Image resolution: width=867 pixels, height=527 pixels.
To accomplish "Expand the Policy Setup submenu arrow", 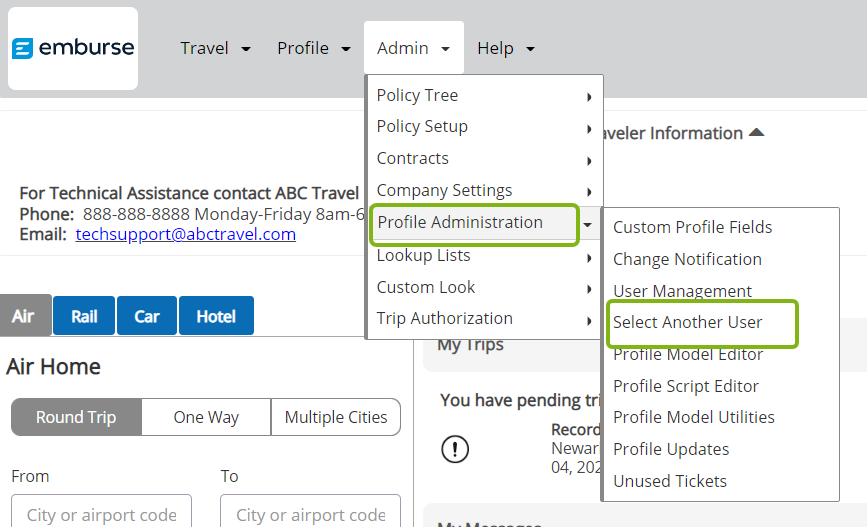I will coord(589,129).
